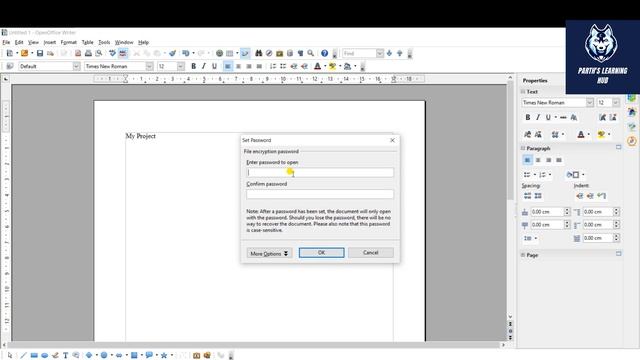This screenshot has height=360, width=640.
Task: Click the Enter password to open field
Action: pyautogui.click(x=320, y=172)
